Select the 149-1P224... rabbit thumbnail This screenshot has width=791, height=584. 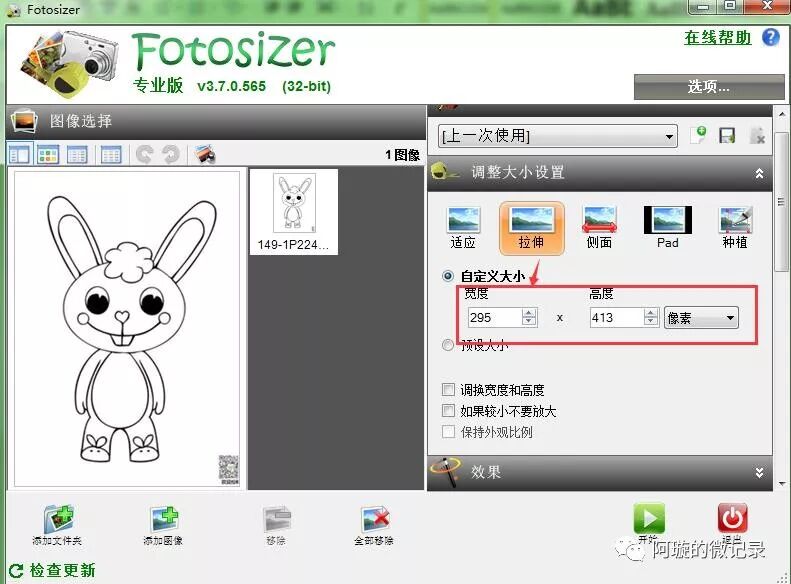(x=294, y=212)
